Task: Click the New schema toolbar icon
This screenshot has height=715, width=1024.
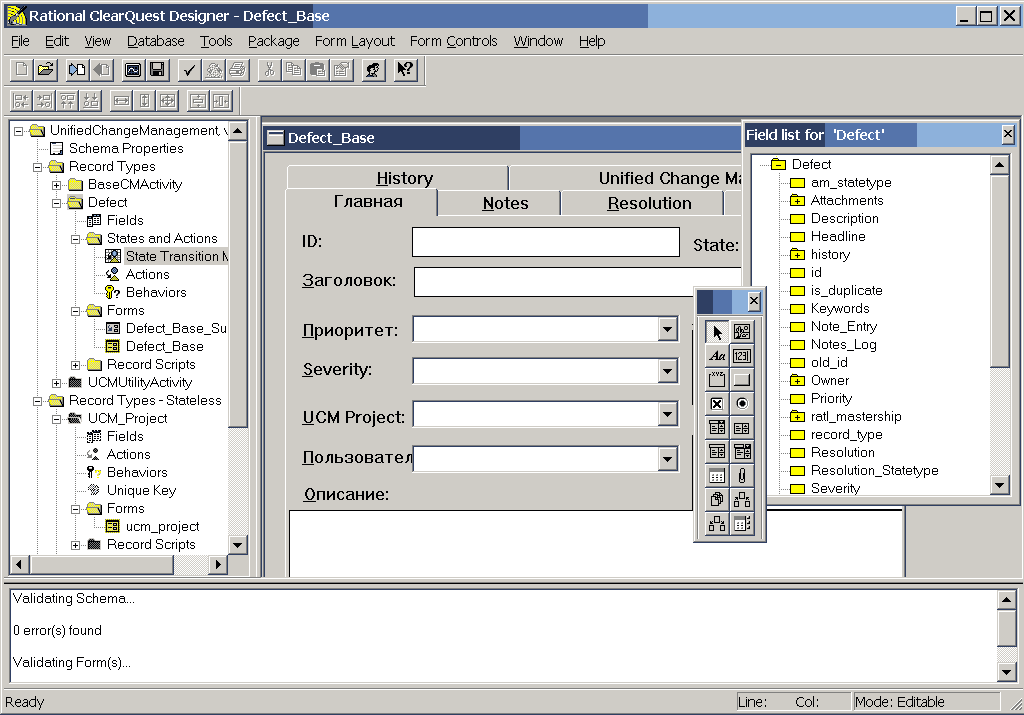Action: (22, 69)
